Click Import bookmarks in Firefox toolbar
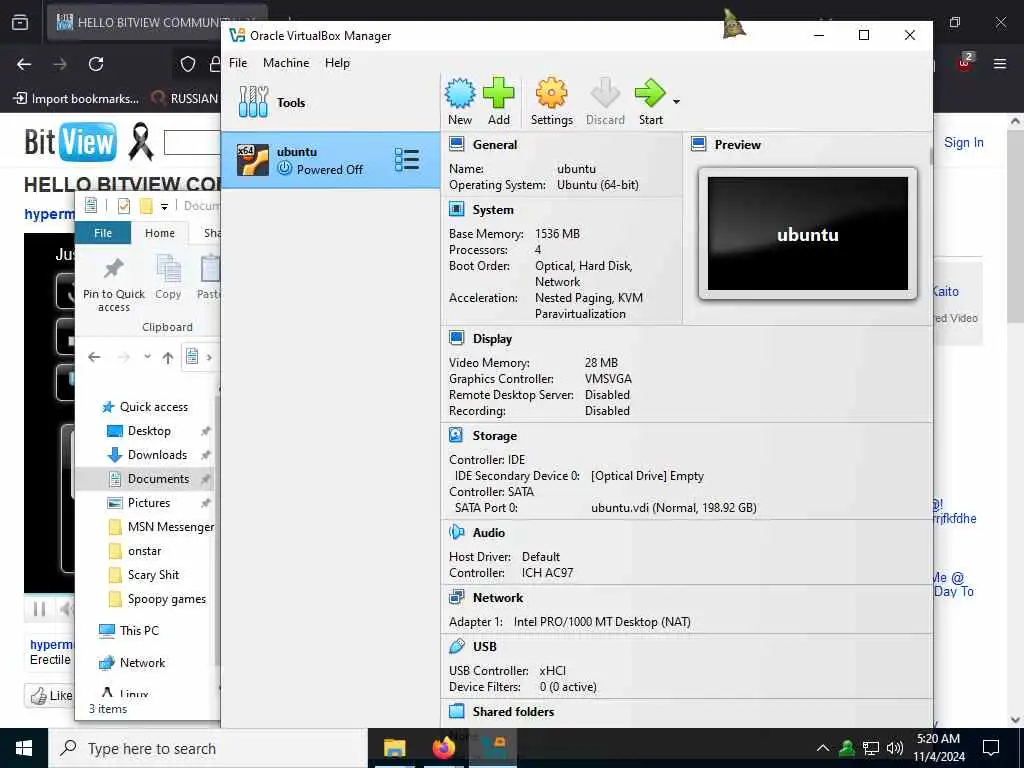 tap(77, 99)
